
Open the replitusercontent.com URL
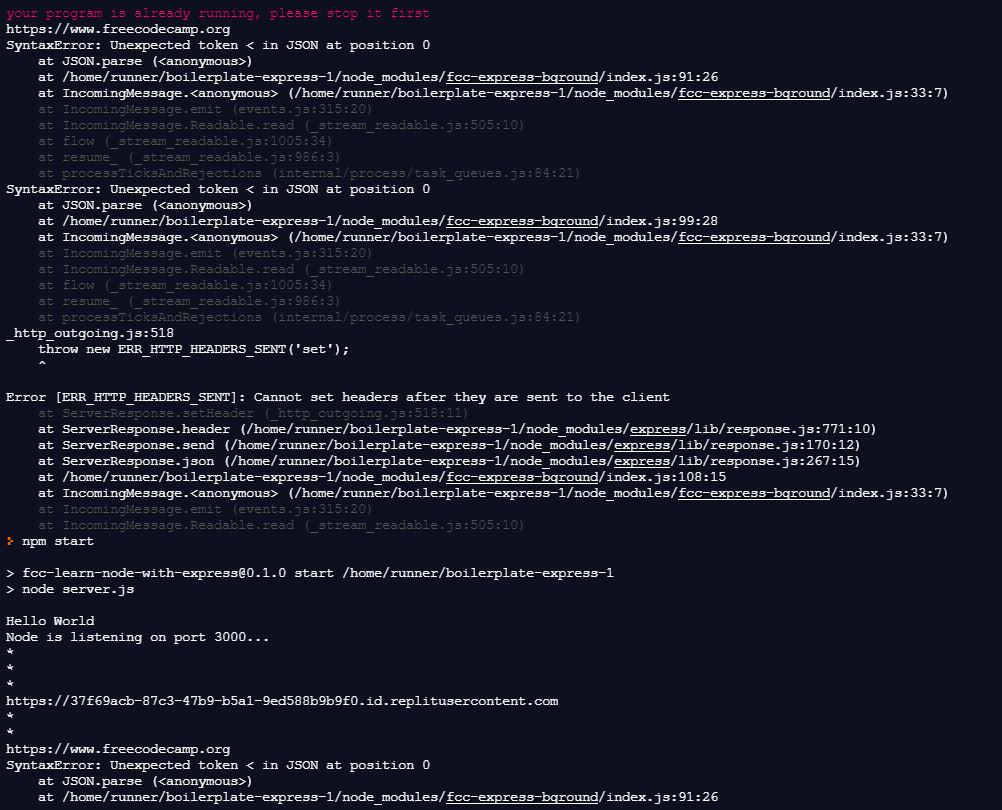point(282,701)
